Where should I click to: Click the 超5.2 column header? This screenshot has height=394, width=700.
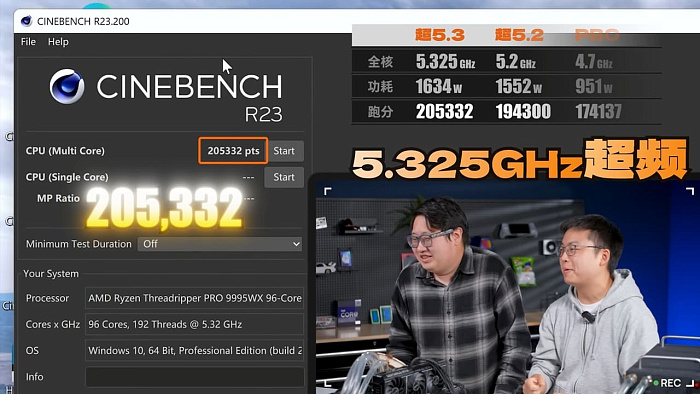coord(519,35)
